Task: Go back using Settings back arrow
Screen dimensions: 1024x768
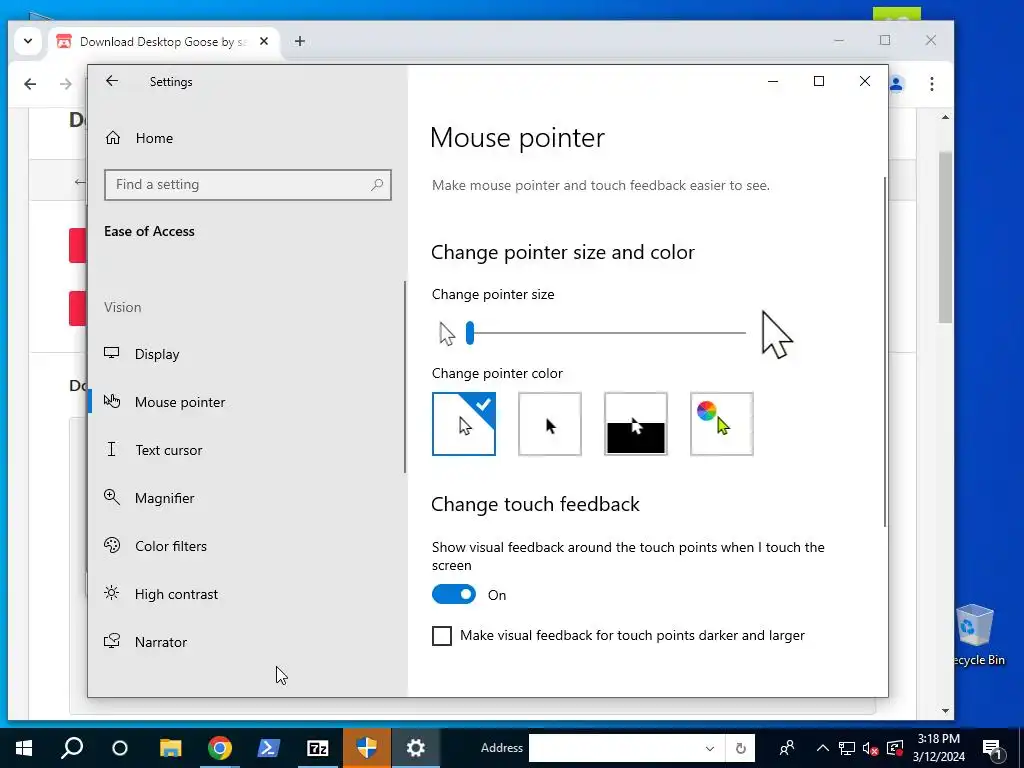Action: coord(112,81)
